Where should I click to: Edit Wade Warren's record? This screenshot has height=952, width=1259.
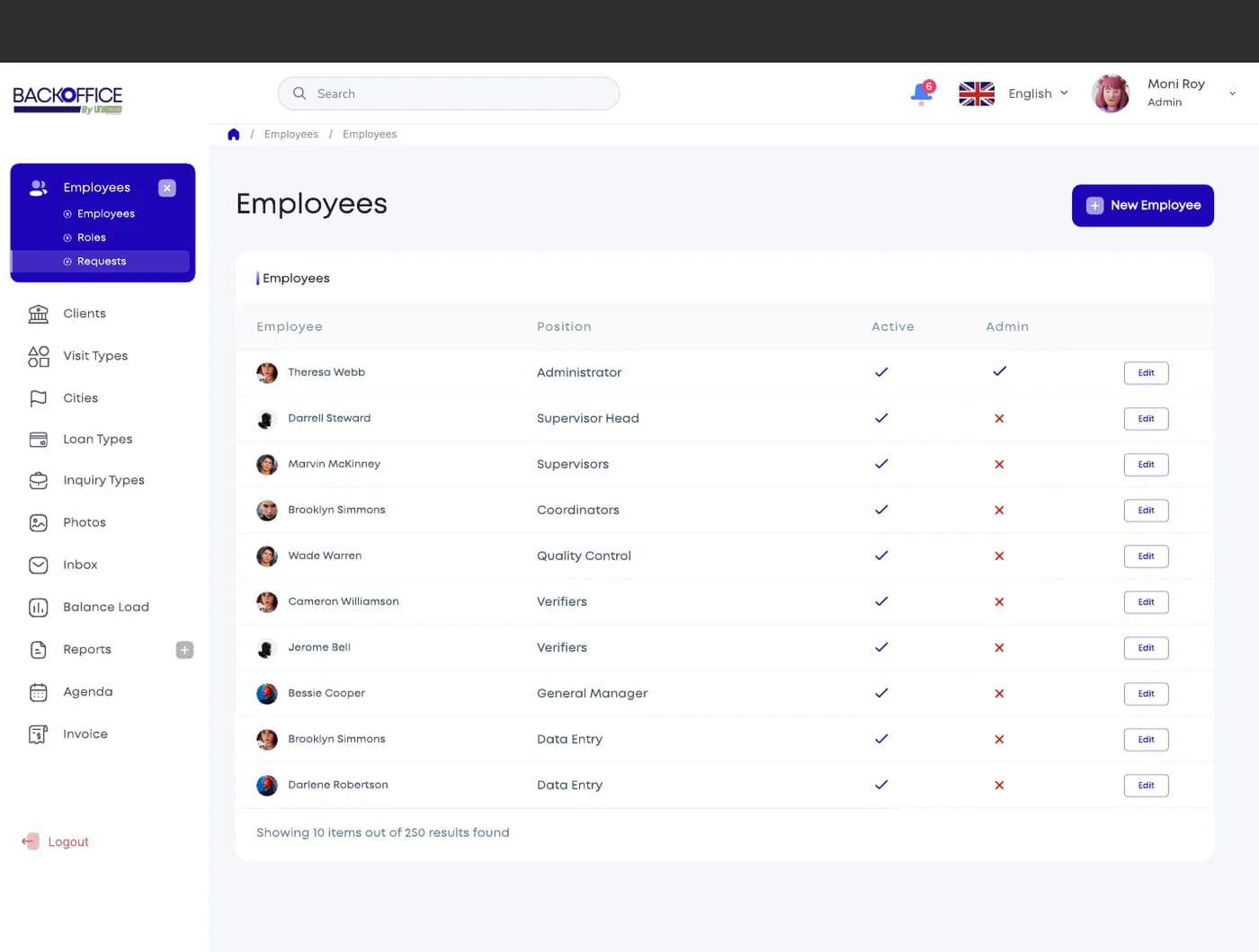tap(1146, 556)
